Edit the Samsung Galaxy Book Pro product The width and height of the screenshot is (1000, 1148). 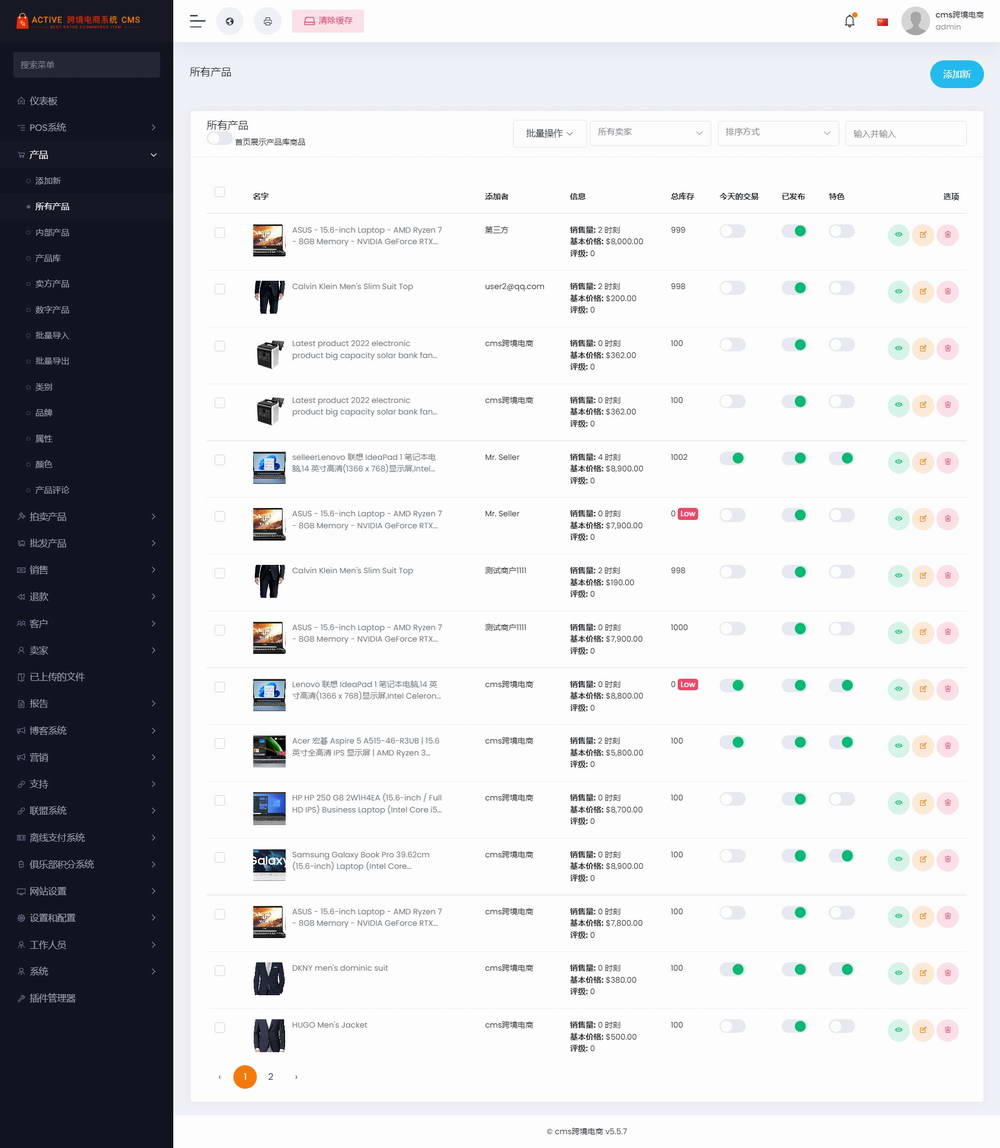point(923,860)
